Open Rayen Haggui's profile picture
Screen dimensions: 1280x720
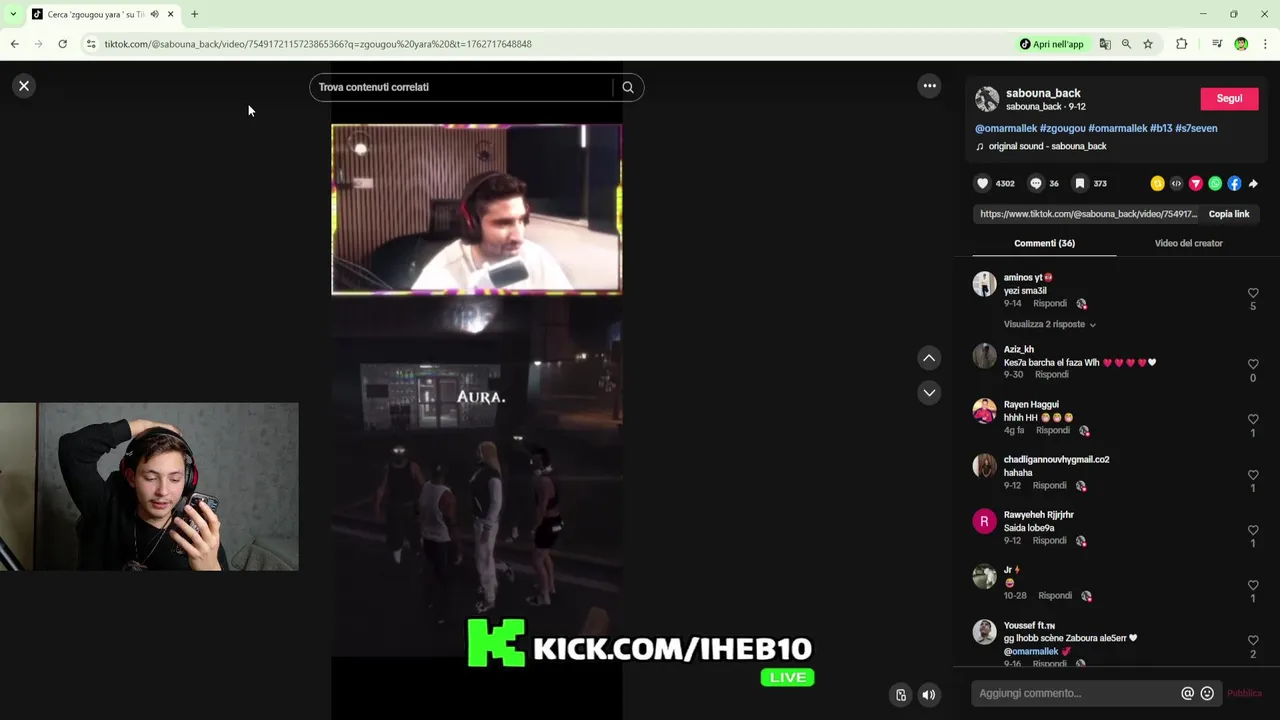click(985, 411)
